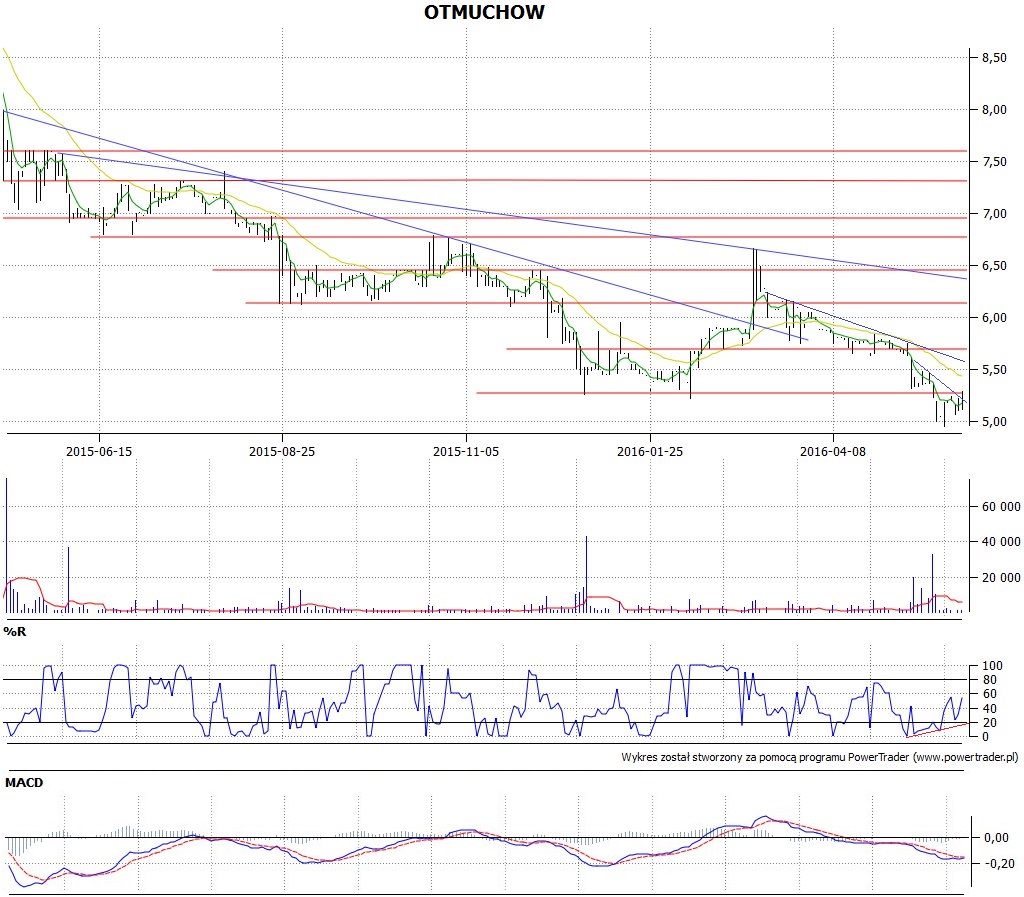Click the %R indicator heading
Screen dimensions: 1024x897
coord(14,631)
